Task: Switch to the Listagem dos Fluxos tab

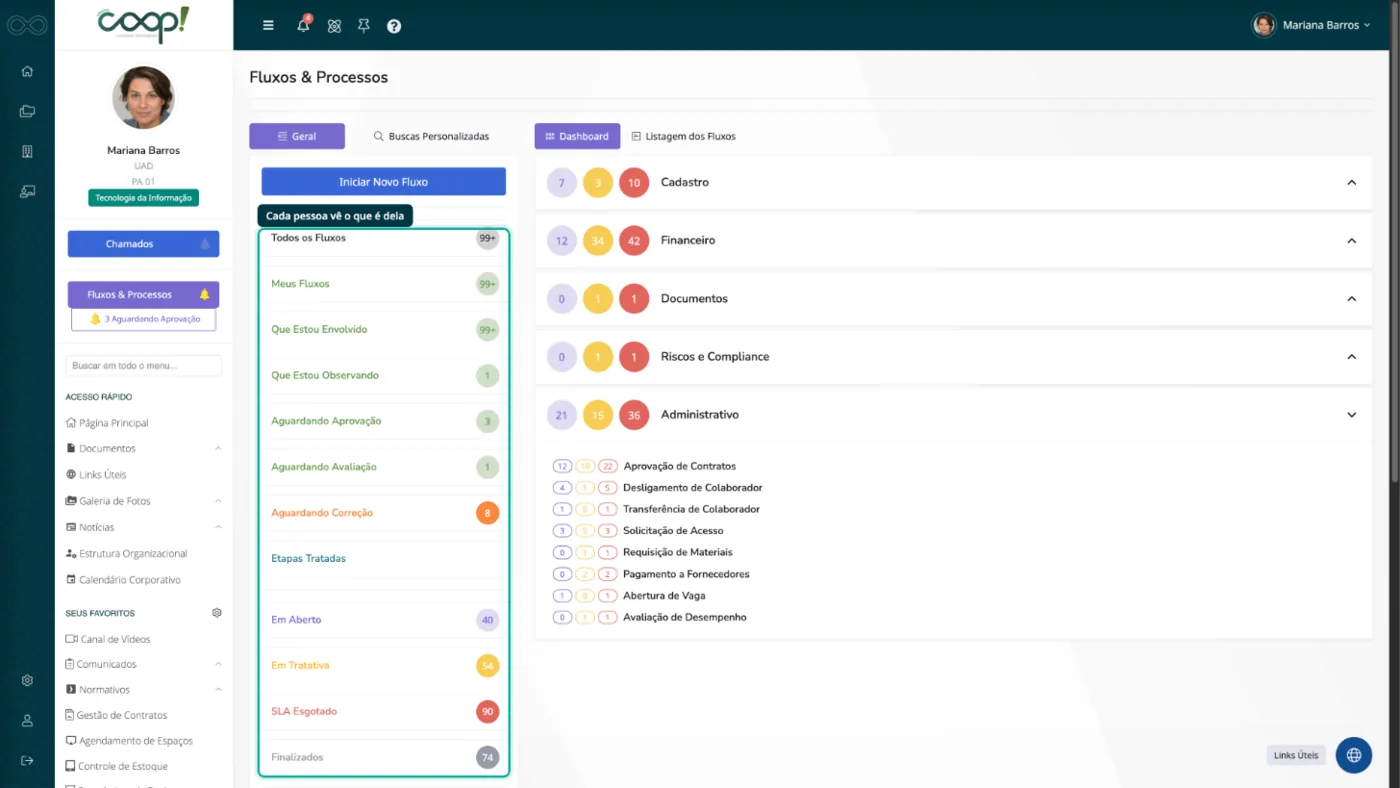Action: pos(683,136)
